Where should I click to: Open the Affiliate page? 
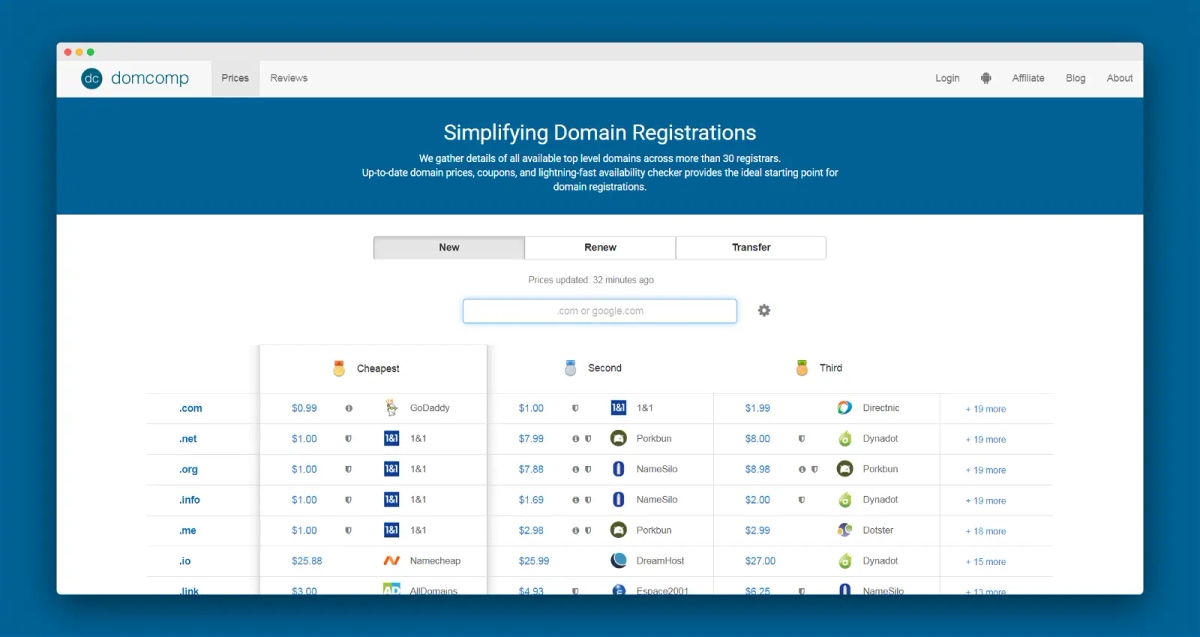[1028, 78]
